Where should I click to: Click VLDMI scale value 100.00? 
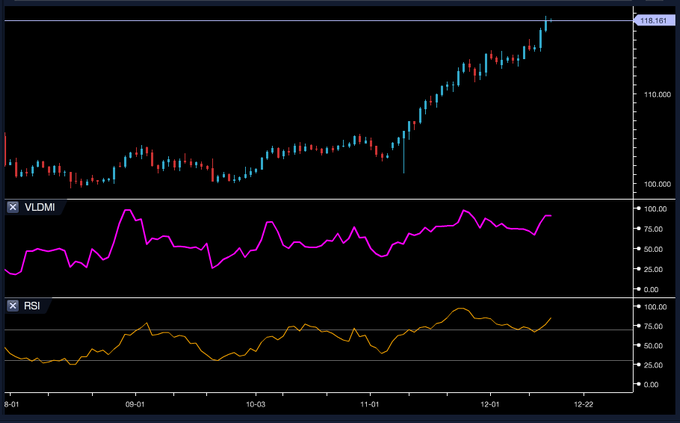point(655,209)
